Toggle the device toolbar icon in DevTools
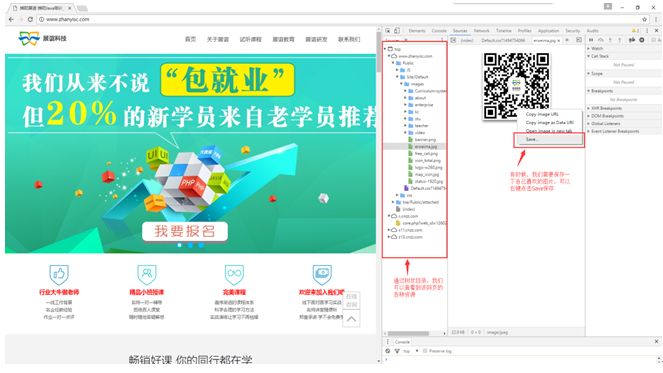This screenshot has width=663, height=373. 397,31
